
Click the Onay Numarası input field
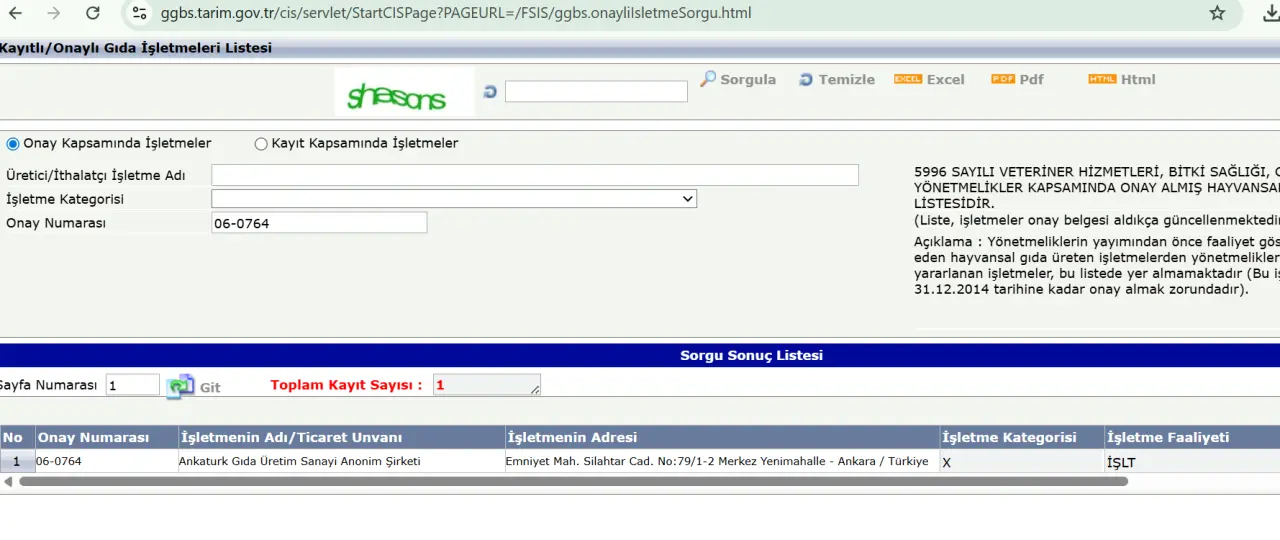(x=319, y=223)
